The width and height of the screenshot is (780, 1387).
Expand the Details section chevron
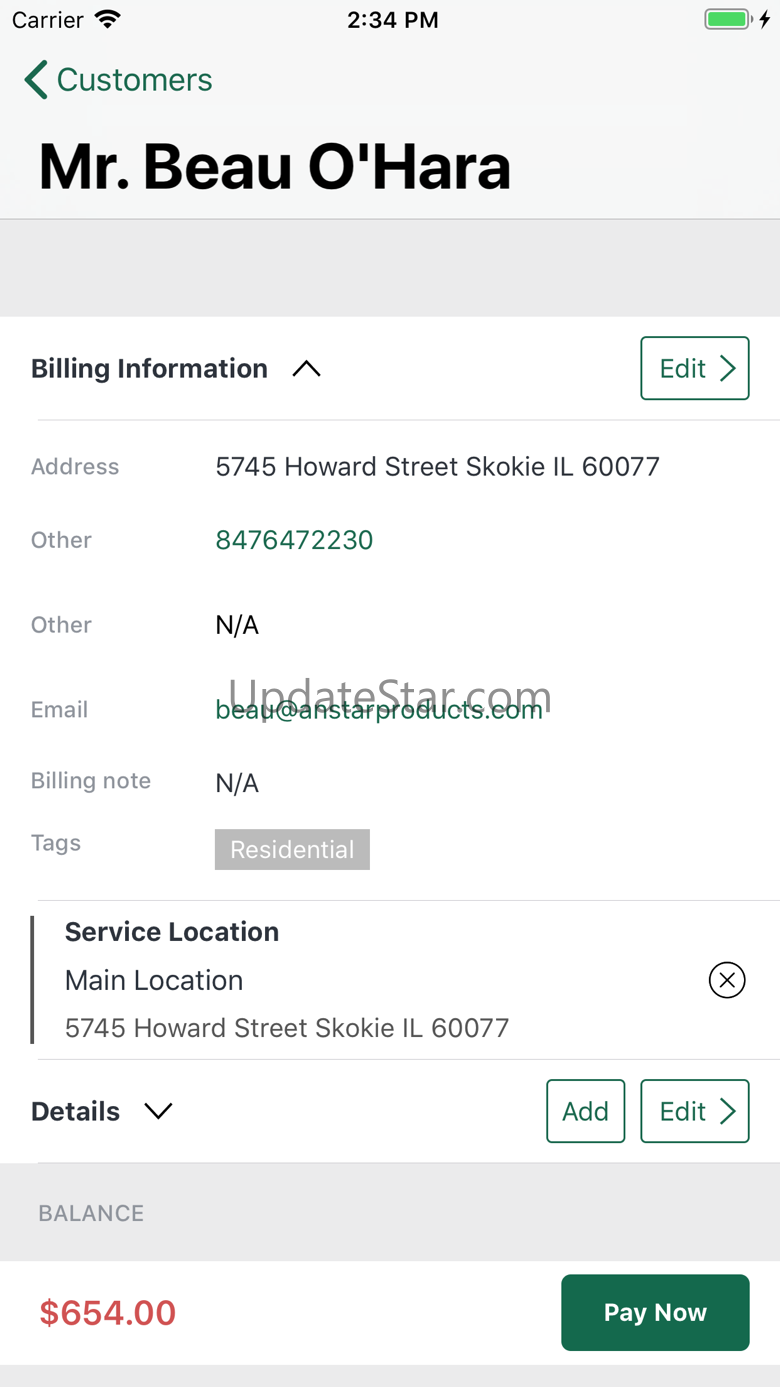click(x=158, y=1111)
